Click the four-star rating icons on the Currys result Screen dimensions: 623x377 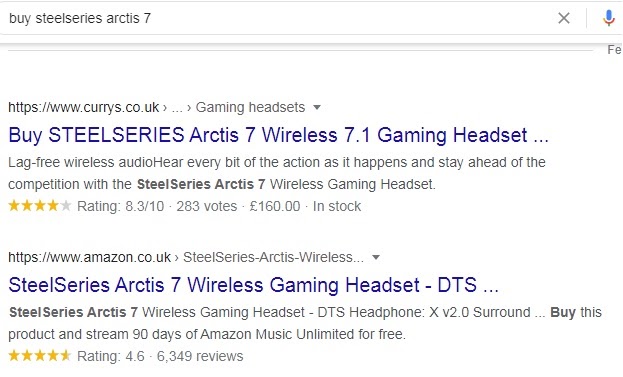click(40, 206)
